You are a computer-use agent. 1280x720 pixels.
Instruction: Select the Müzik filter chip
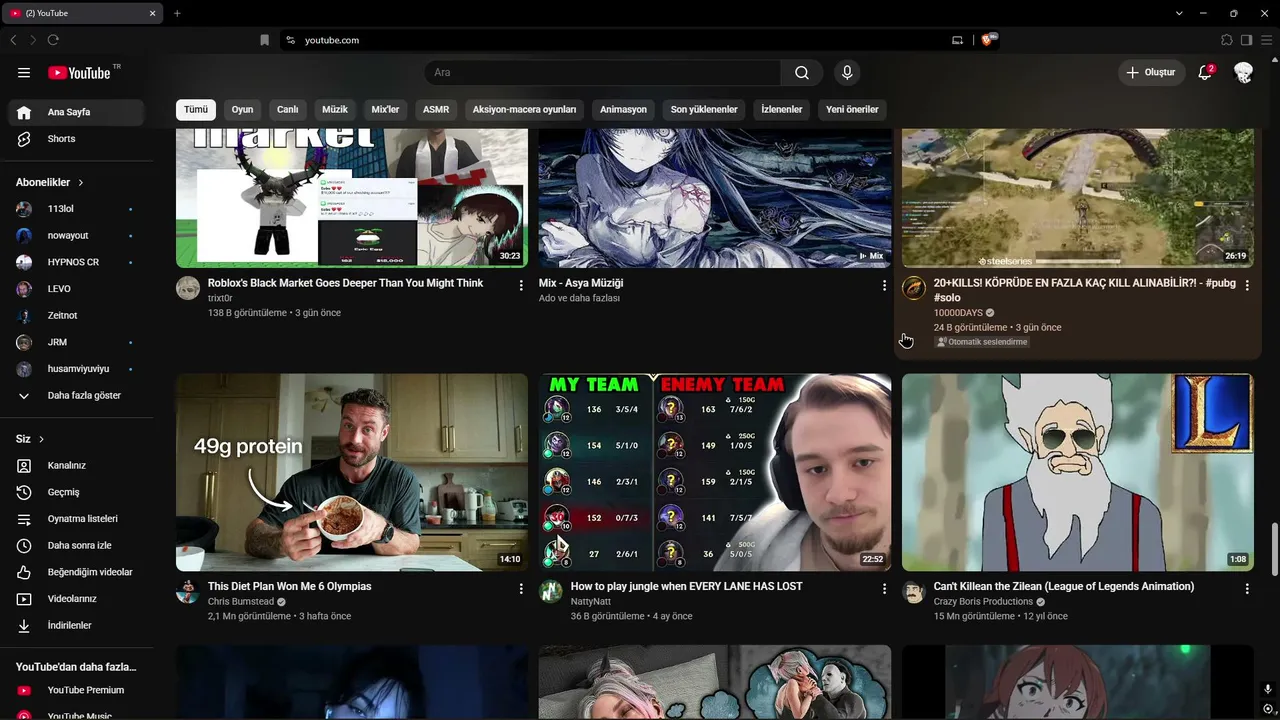click(x=335, y=109)
